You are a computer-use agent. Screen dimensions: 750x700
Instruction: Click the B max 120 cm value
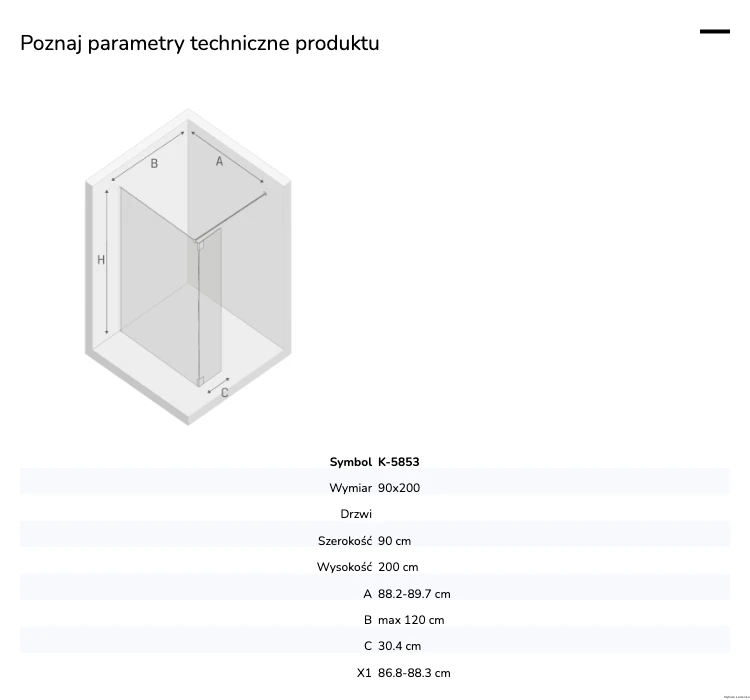(411, 620)
